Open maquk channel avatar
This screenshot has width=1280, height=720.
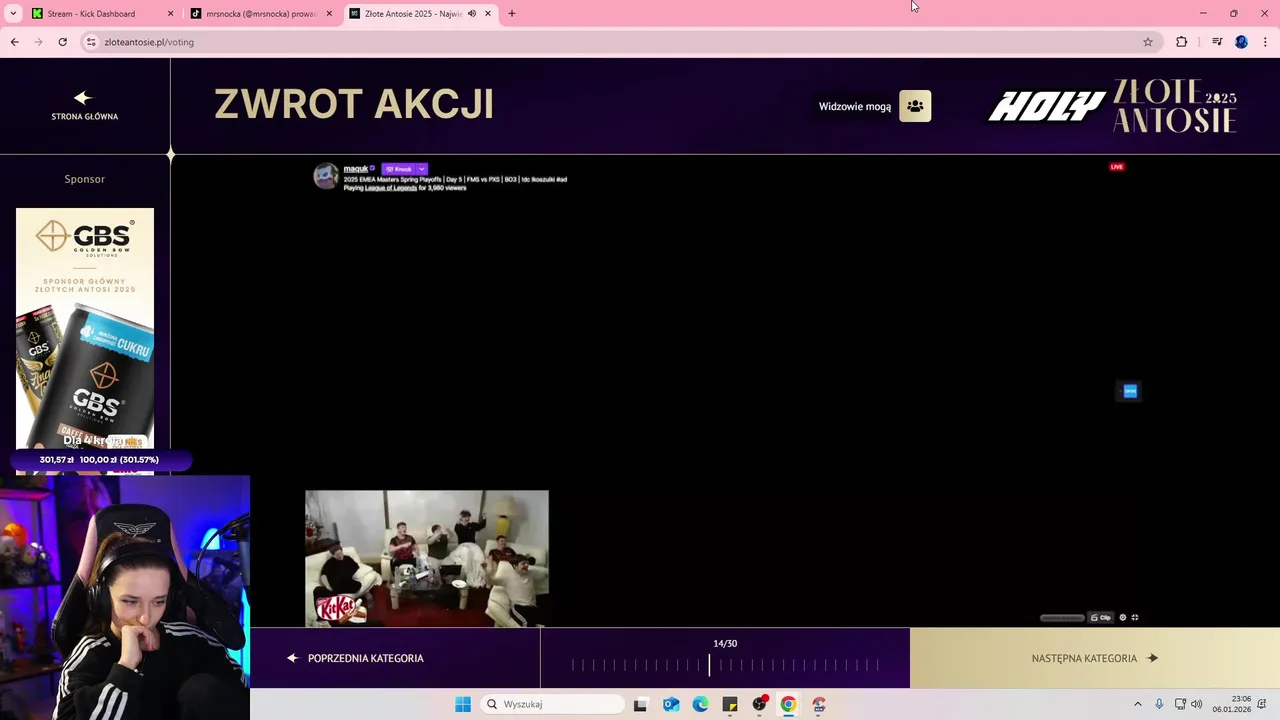326,176
